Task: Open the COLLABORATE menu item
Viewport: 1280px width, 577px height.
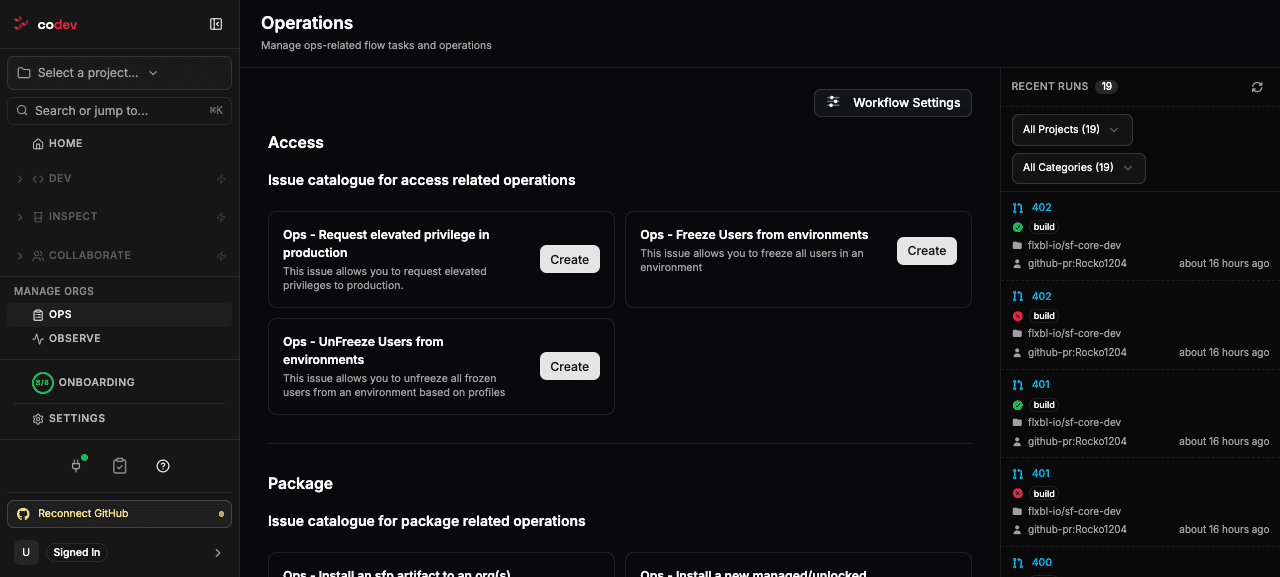Action: (x=90, y=256)
